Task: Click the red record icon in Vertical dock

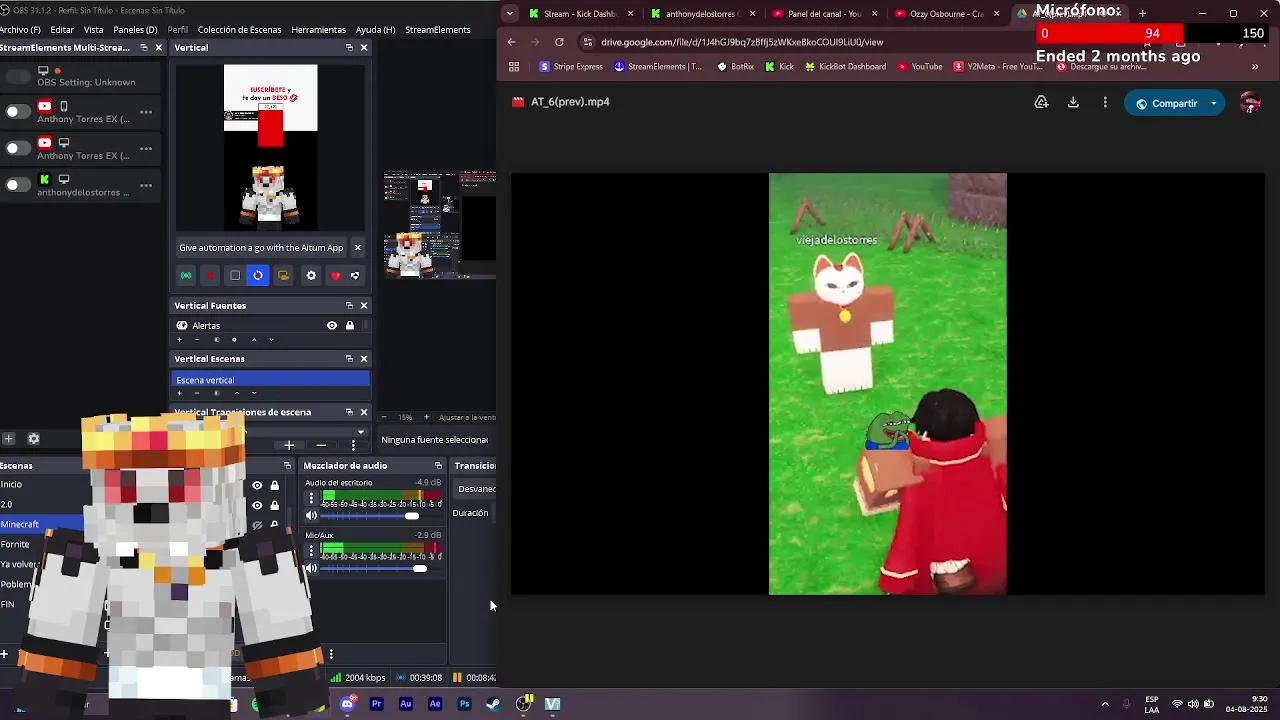Action: tap(210, 275)
